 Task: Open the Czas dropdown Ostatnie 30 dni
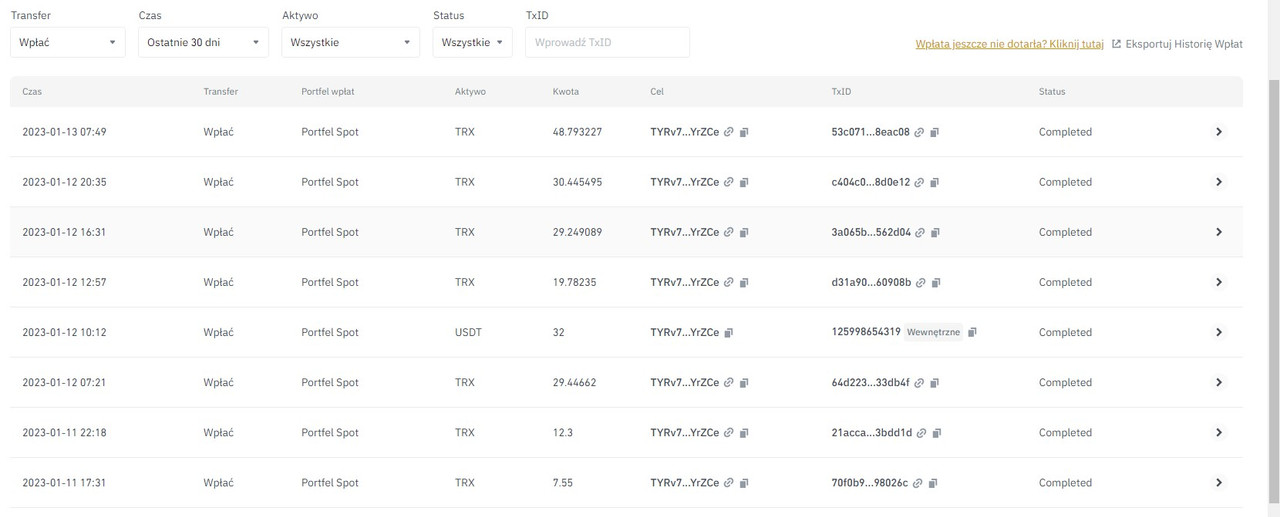[204, 42]
